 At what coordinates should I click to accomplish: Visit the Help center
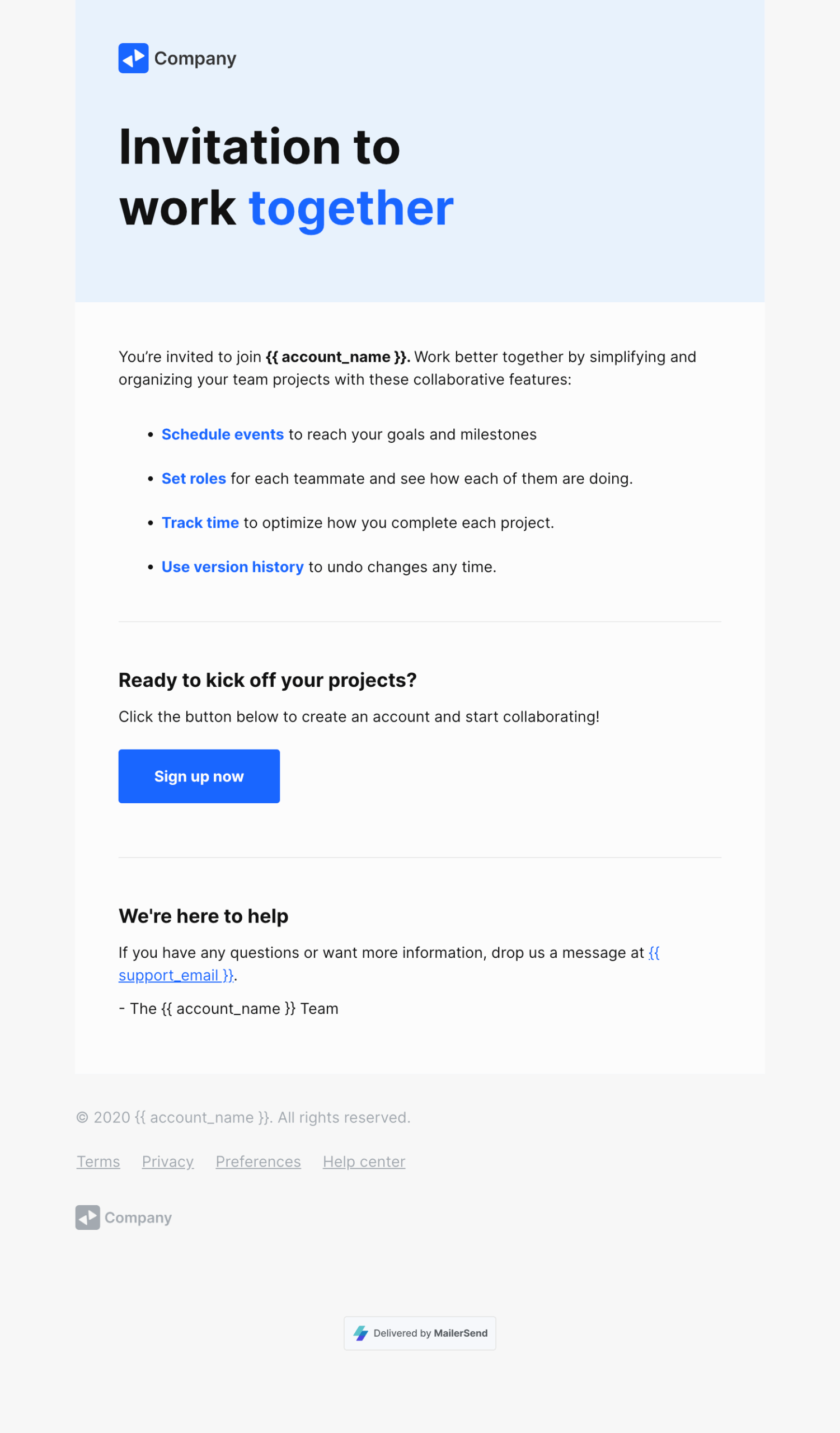[363, 1162]
